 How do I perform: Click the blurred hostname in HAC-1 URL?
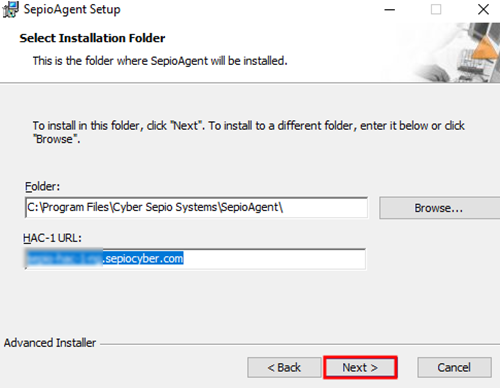(64, 259)
